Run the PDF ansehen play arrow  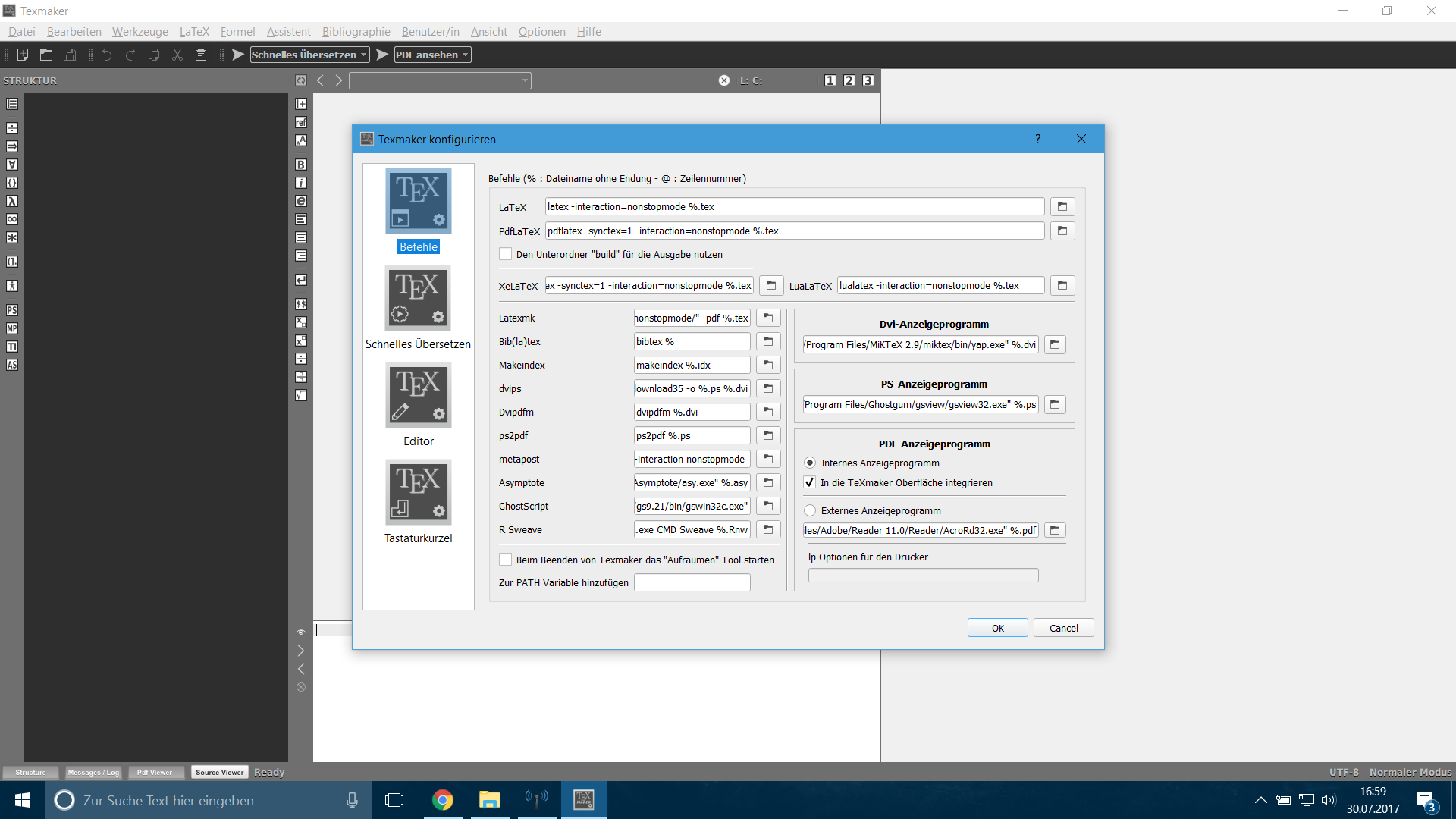click(x=382, y=55)
